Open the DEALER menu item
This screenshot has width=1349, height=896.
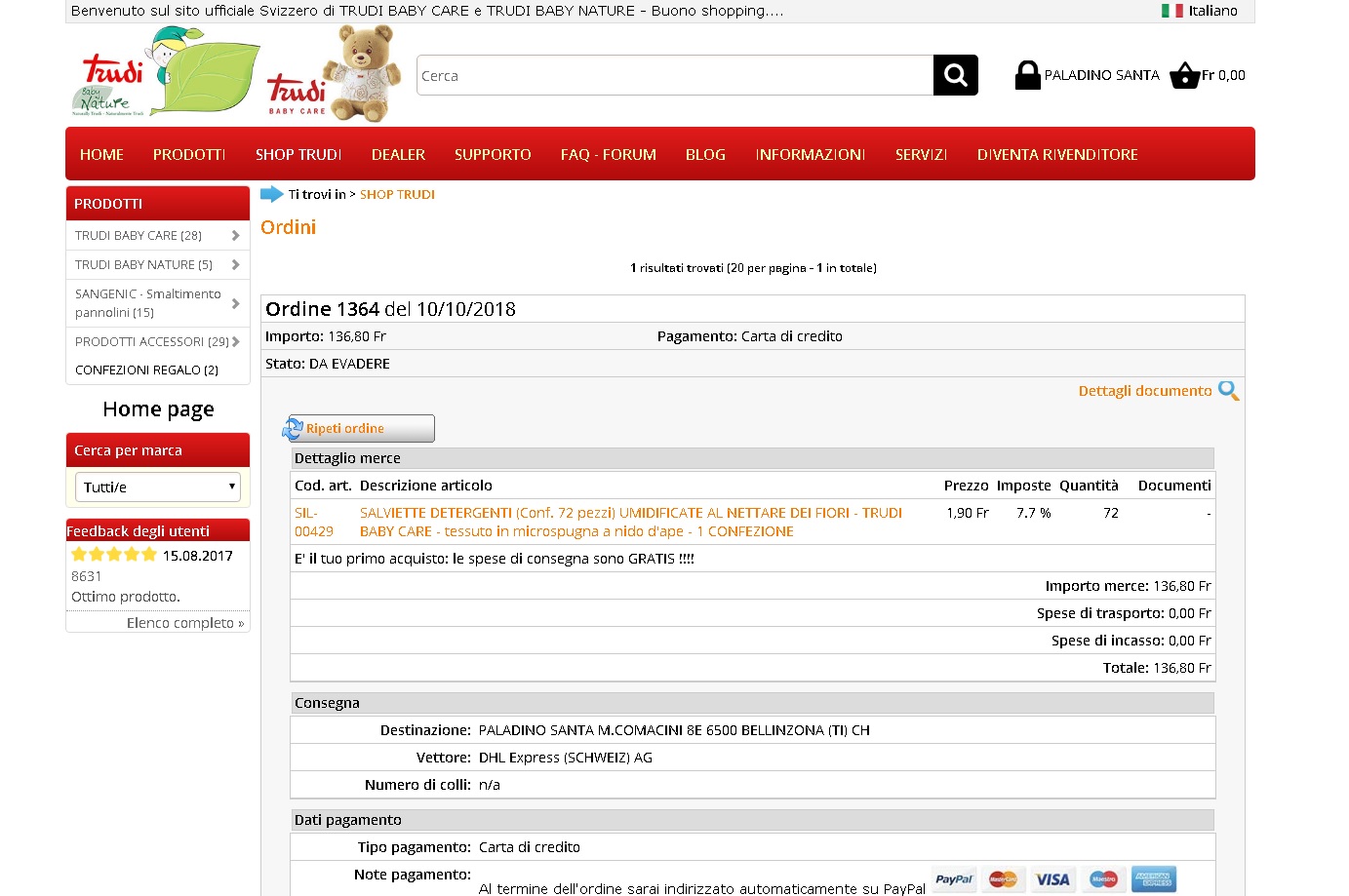[x=398, y=154]
